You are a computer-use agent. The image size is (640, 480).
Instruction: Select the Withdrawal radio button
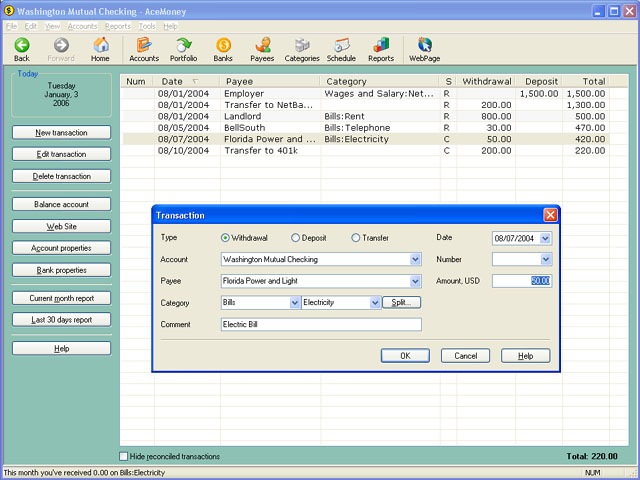point(225,238)
